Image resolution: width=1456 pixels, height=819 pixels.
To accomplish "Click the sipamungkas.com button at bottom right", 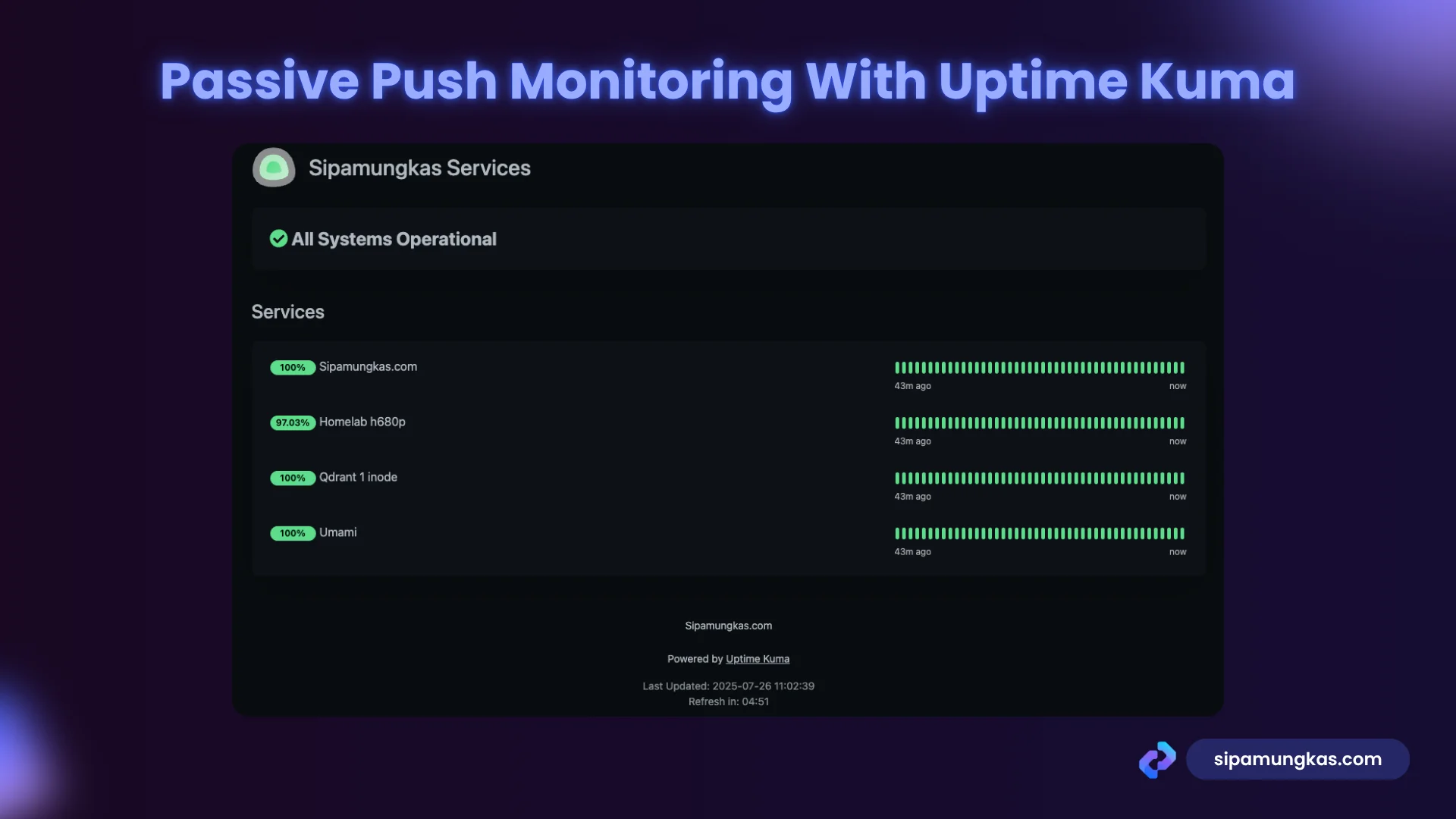I will [x=1298, y=759].
